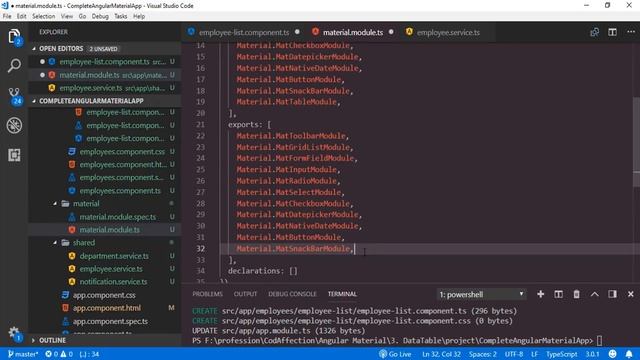Open the Tasks menu

tap(120, 16)
